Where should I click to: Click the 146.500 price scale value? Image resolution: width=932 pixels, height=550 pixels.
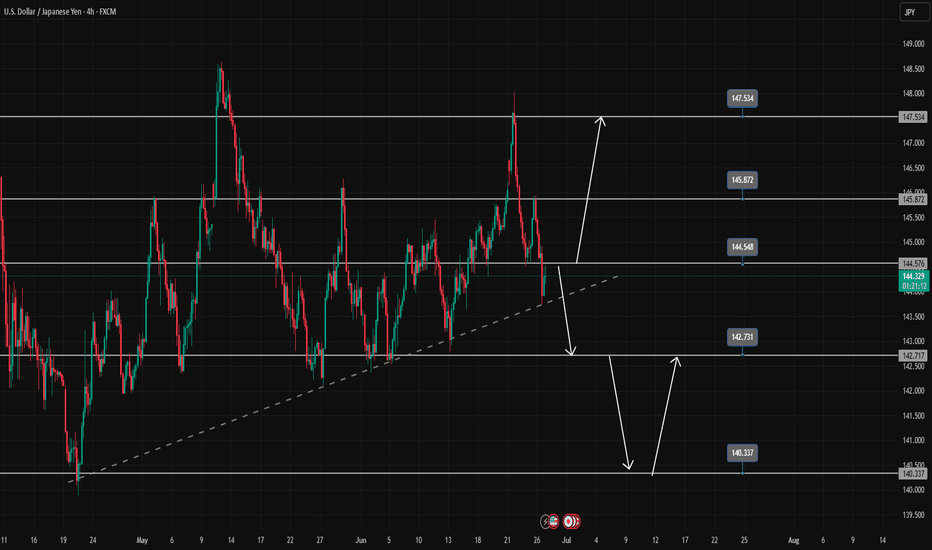click(914, 168)
